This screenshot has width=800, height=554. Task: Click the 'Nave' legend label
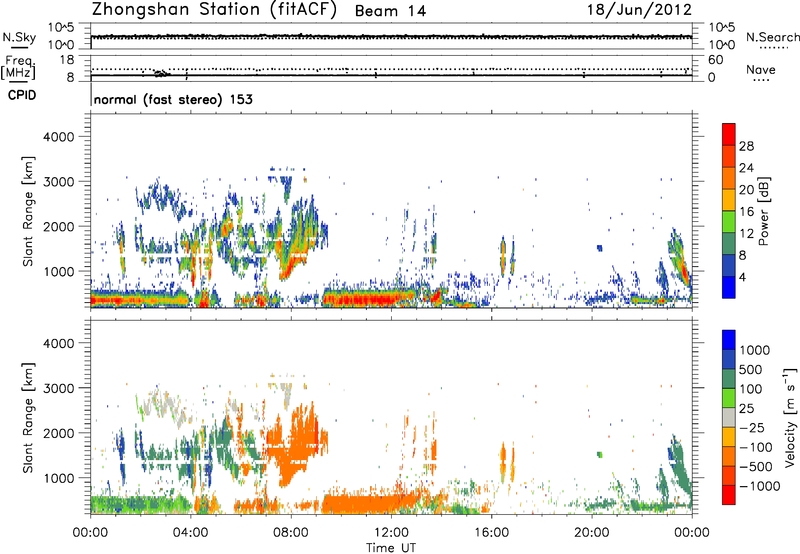[x=761, y=69]
